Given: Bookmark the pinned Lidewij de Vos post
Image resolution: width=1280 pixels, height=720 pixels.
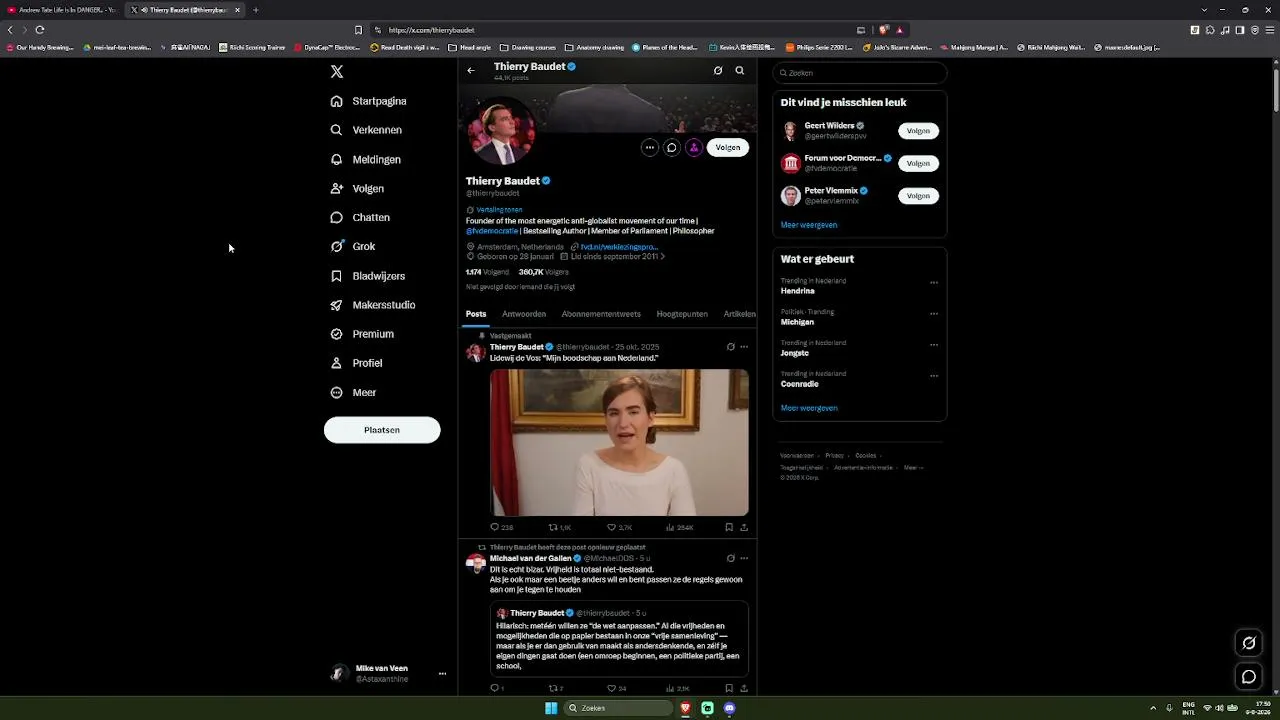Looking at the screenshot, I should [x=729, y=527].
